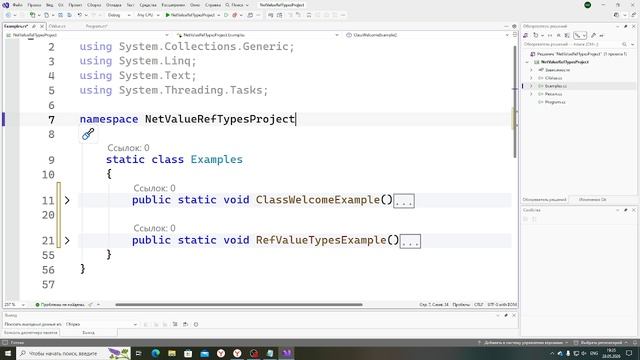Open the Отладка menu
This screenshot has height=360, width=640.
click(x=113, y=5)
